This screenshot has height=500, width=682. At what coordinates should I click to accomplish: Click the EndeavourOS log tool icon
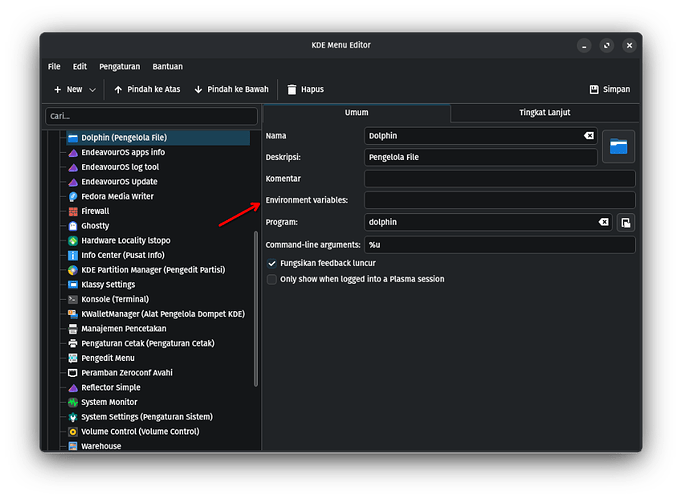click(73, 167)
